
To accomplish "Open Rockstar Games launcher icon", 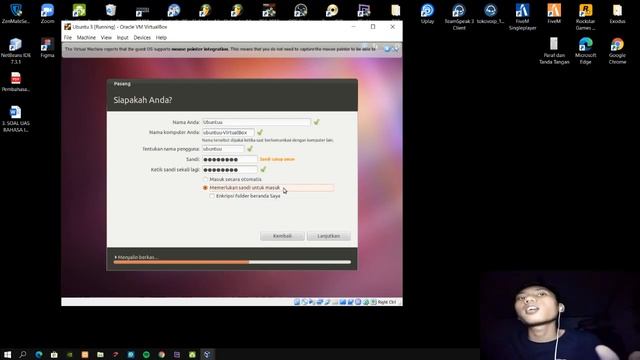I will pos(585,17).
